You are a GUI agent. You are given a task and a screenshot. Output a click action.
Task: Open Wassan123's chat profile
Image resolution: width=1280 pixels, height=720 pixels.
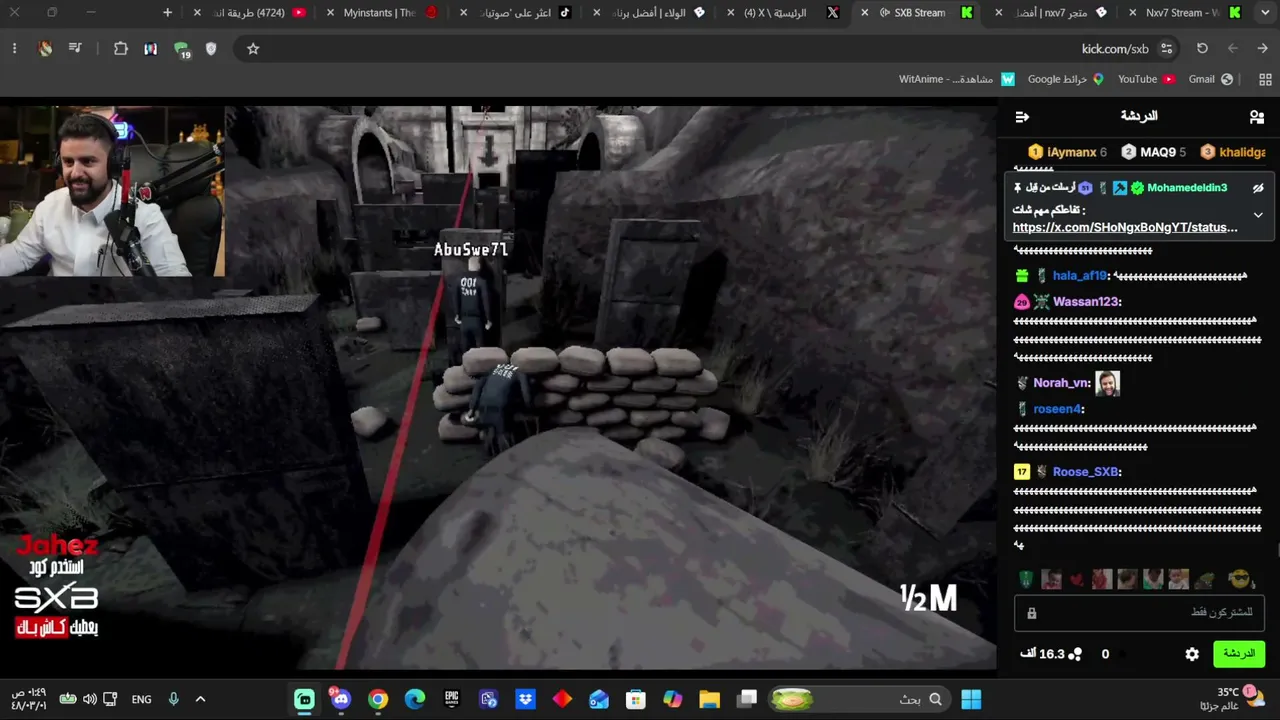[1085, 302]
